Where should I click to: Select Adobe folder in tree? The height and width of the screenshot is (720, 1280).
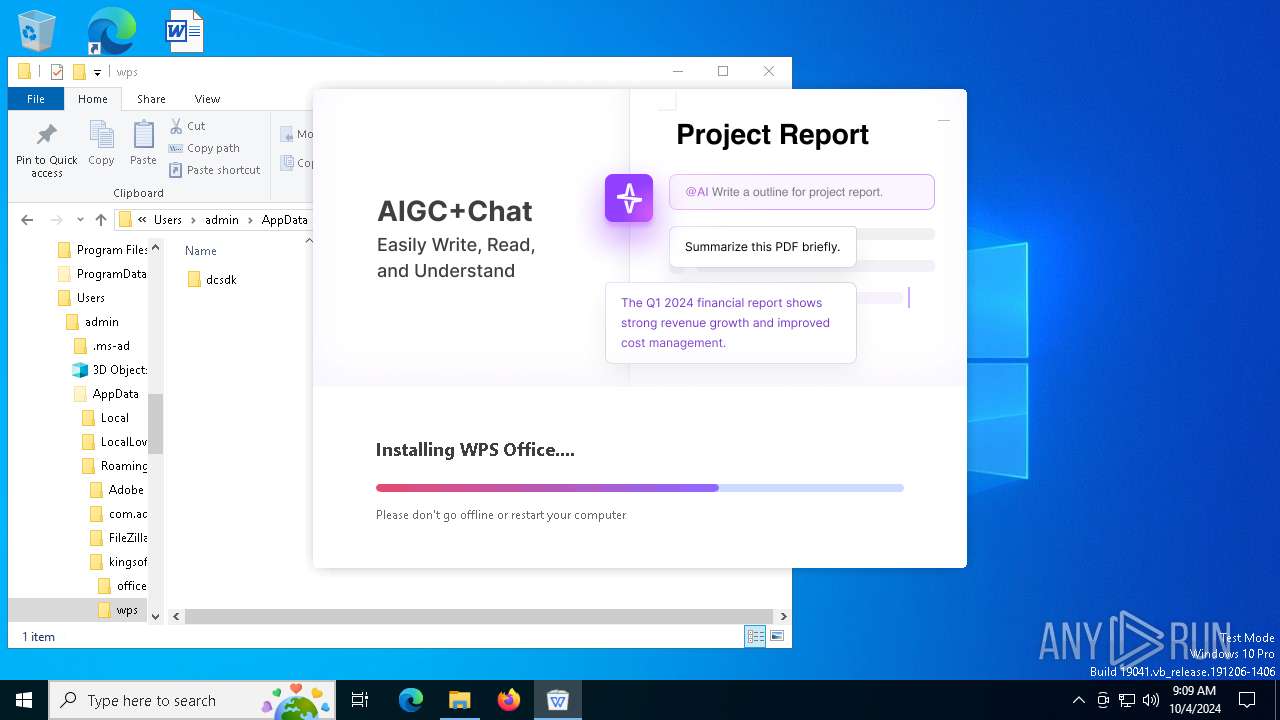[117, 490]
